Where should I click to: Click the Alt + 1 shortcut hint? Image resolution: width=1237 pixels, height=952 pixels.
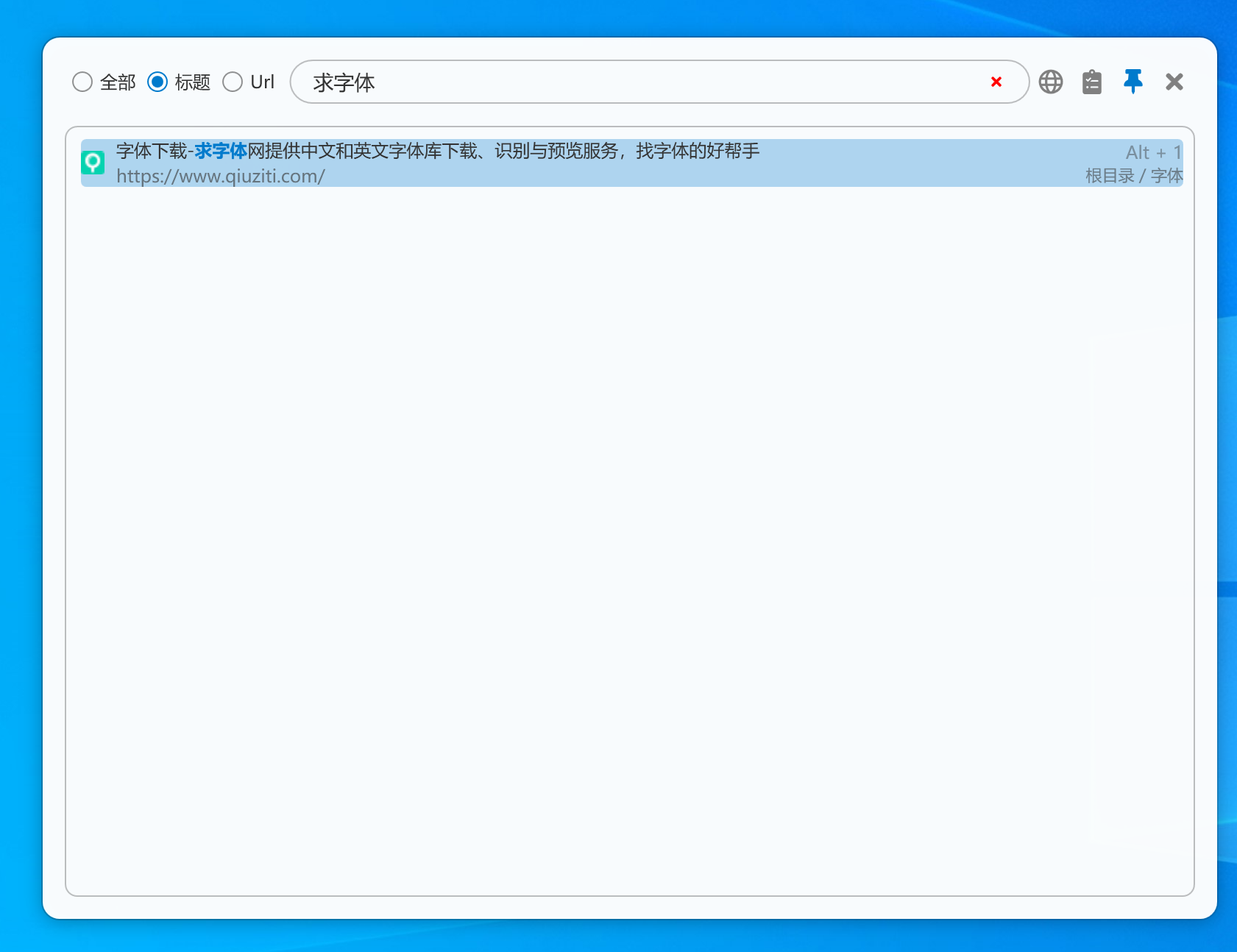1153,152
